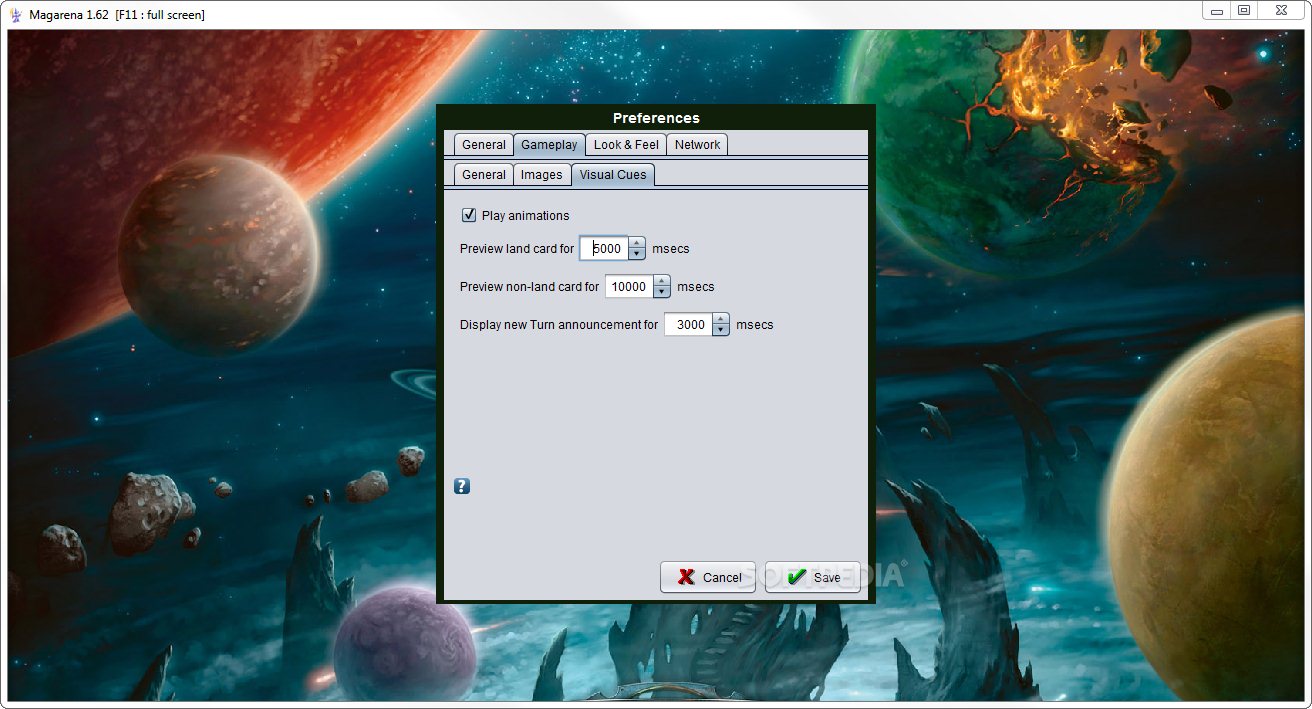Increase the land card preview time
Screen dimensions: 1312x709
[x=637, y=242]
